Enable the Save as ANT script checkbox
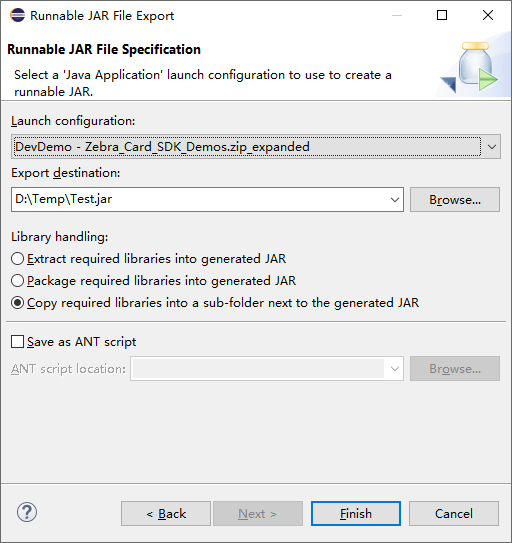Image resolution: width=512 pixels, height=543 pixels. [17, 341]
